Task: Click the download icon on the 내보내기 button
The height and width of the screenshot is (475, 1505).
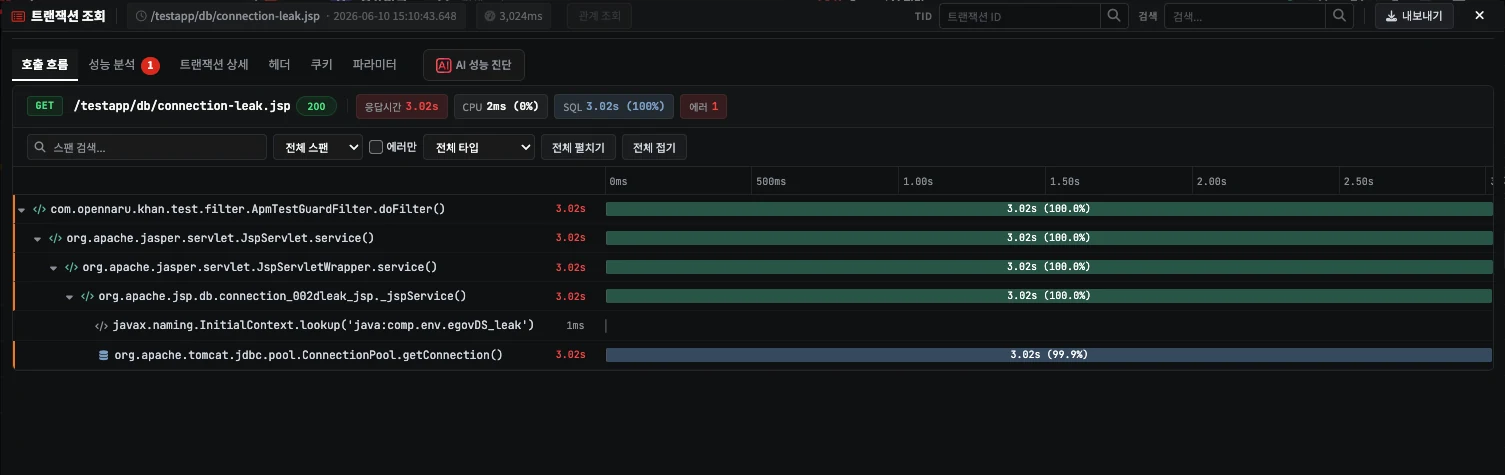Action: point(1390,16)
